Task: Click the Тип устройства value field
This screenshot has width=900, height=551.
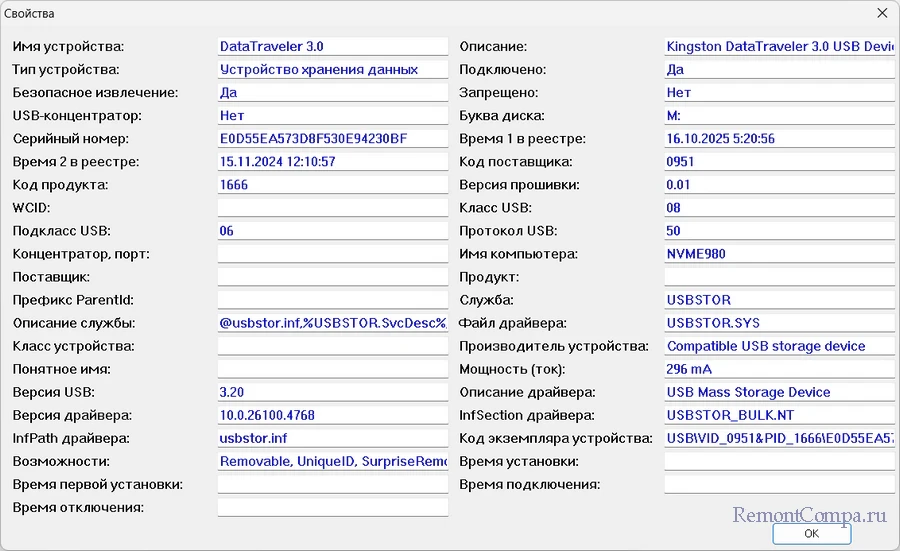Action: (332, 70)
